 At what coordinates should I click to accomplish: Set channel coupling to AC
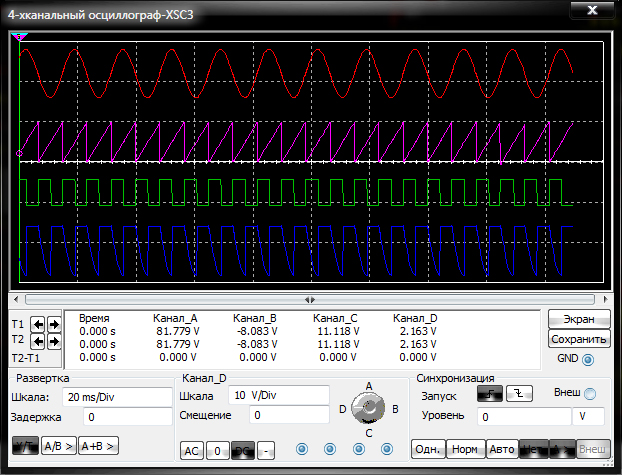pyautogui.click(x=192, y=451)
